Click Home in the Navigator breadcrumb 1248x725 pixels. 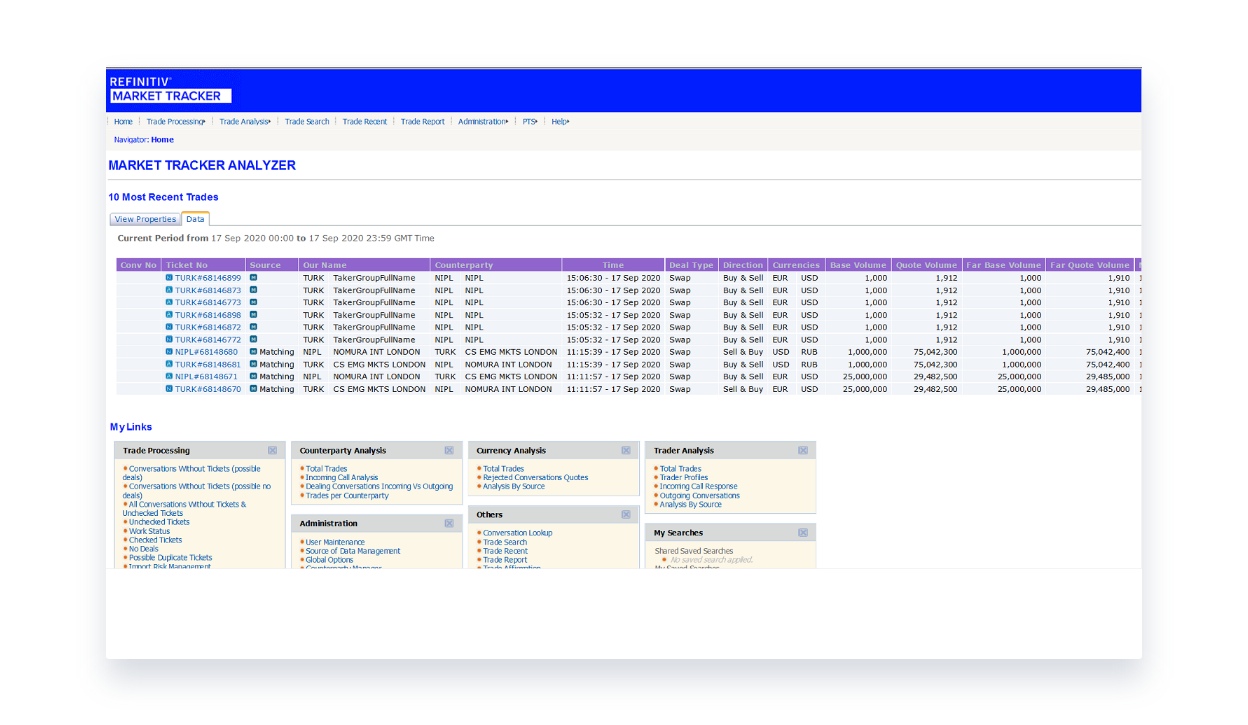(162, 140)
